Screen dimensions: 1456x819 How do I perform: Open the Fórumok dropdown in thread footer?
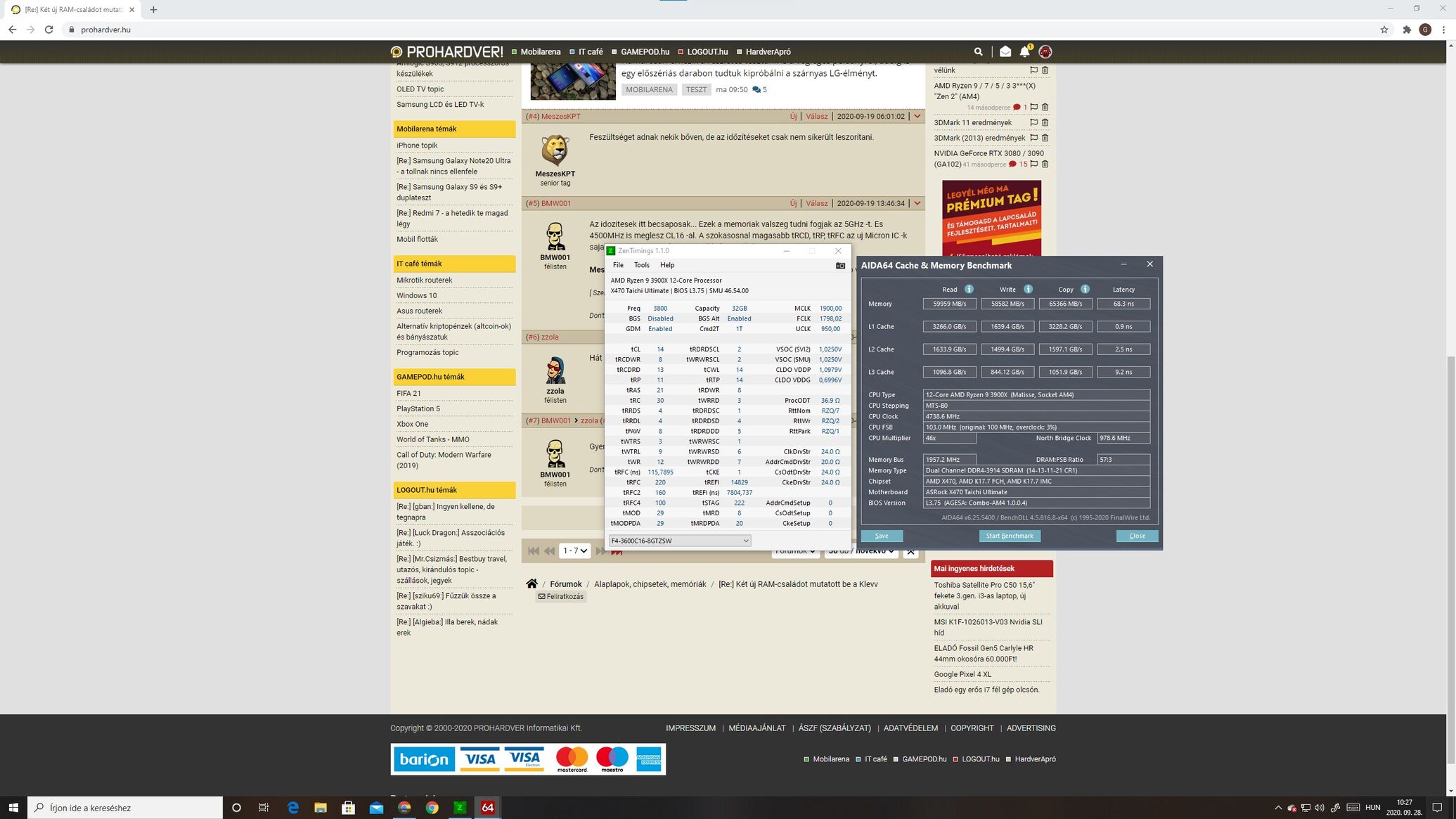coord(795,551)
